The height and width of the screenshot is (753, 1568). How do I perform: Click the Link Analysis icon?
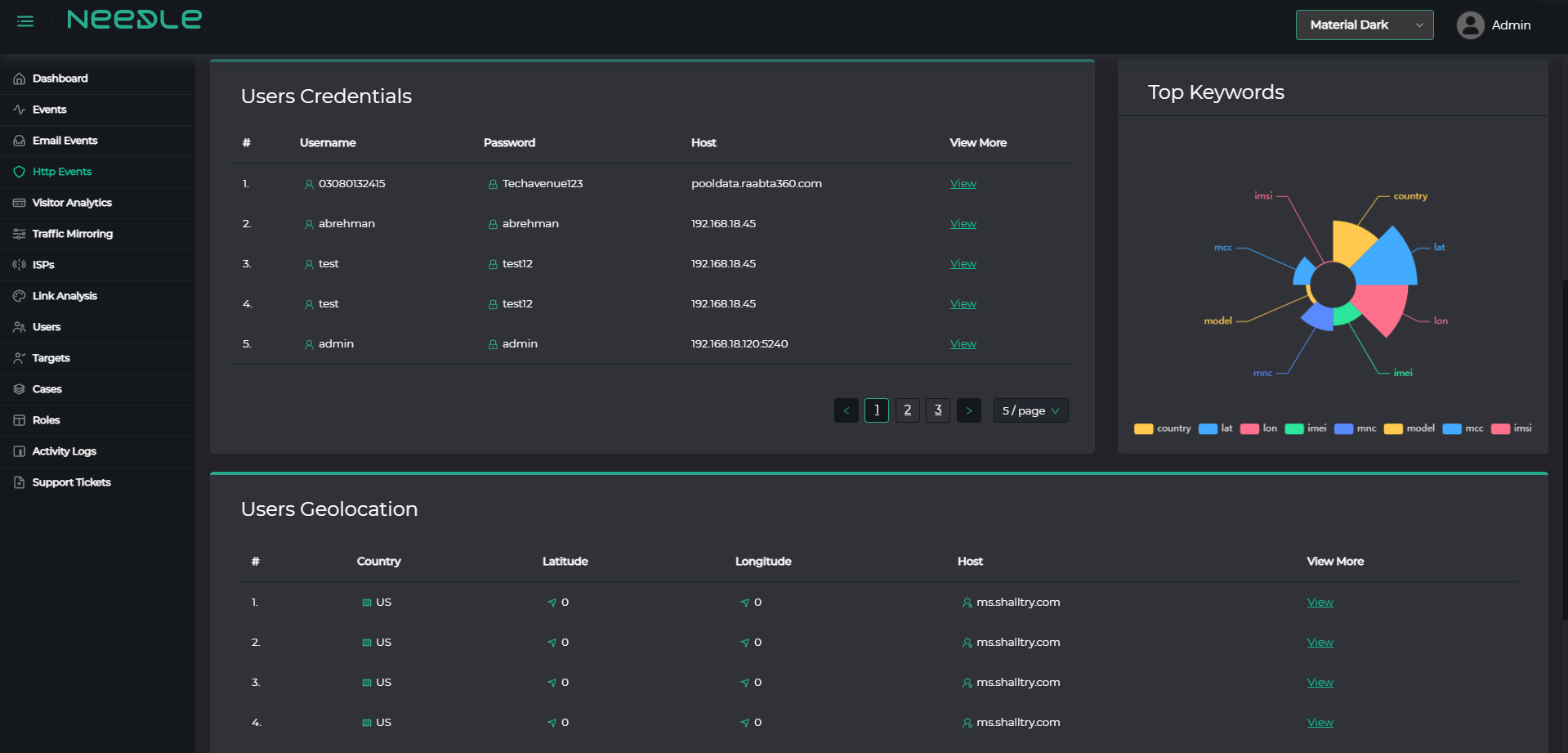[x=19, y=296]
